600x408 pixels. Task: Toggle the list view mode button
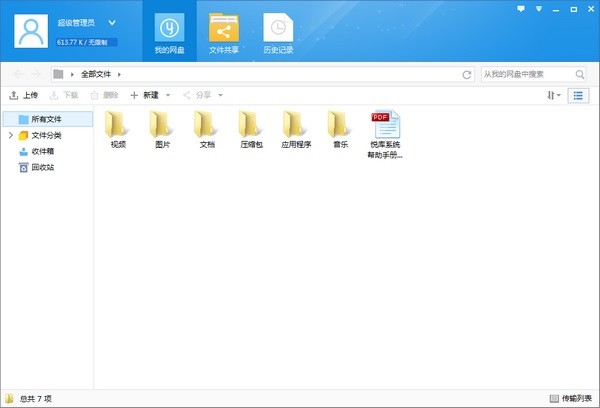(578, 95)
